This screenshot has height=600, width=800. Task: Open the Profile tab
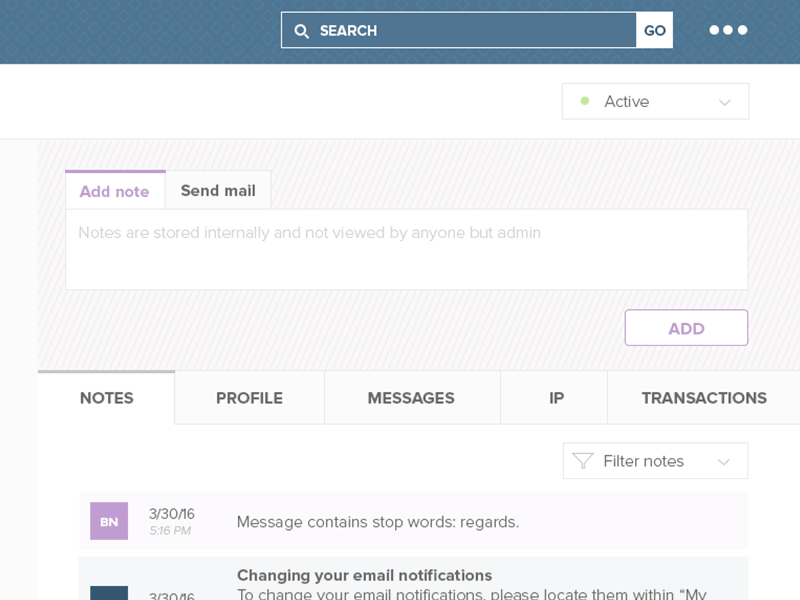pos(249,398)
